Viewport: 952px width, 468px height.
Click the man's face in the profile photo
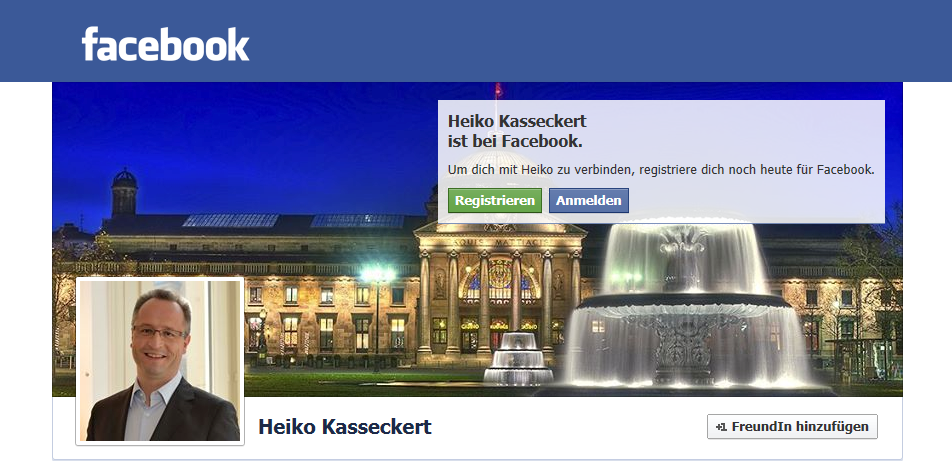(158, 331)
